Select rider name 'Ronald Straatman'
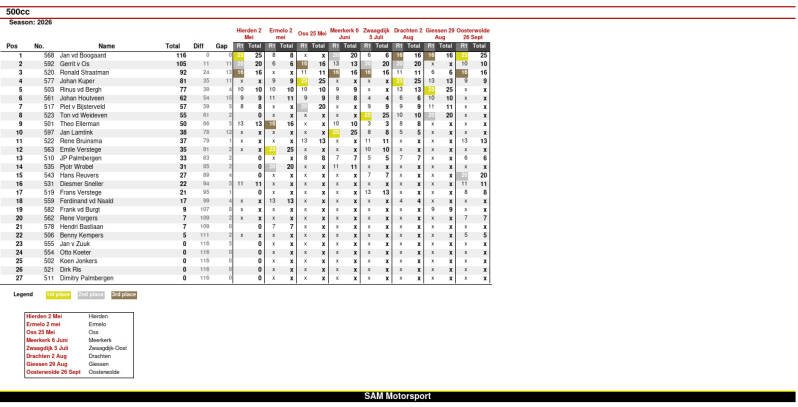 pos(84,72)
